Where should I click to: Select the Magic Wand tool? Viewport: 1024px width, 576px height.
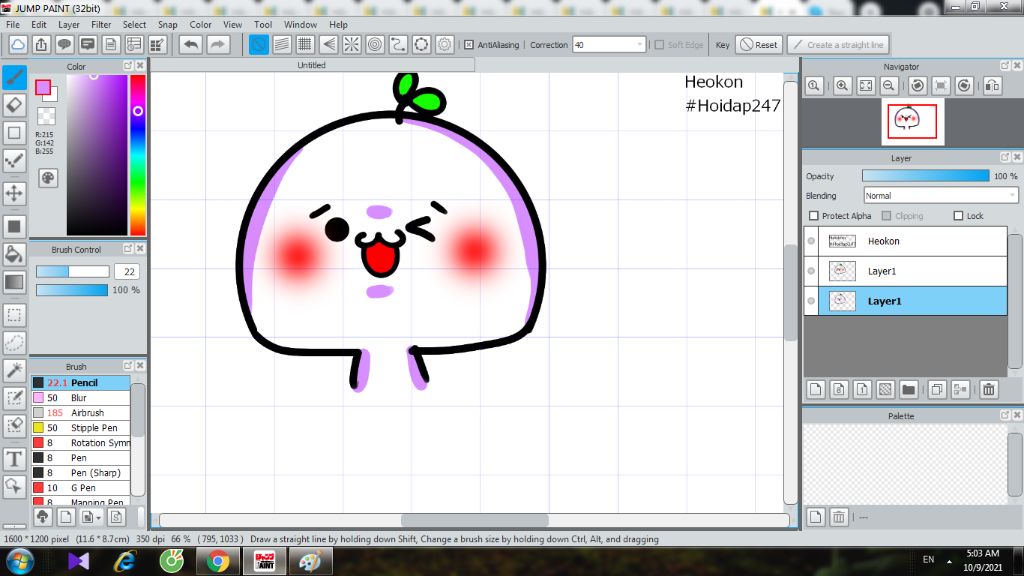pos(14,370)
